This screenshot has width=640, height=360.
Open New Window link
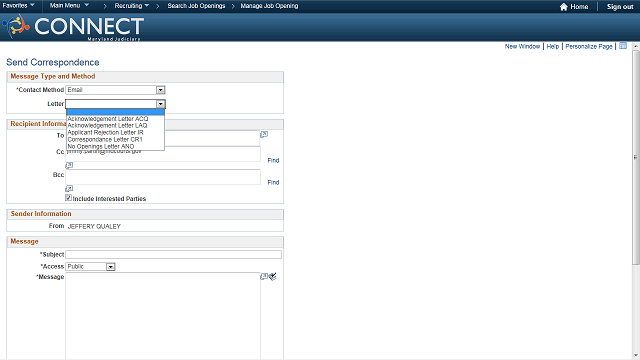tap(522, 47)
